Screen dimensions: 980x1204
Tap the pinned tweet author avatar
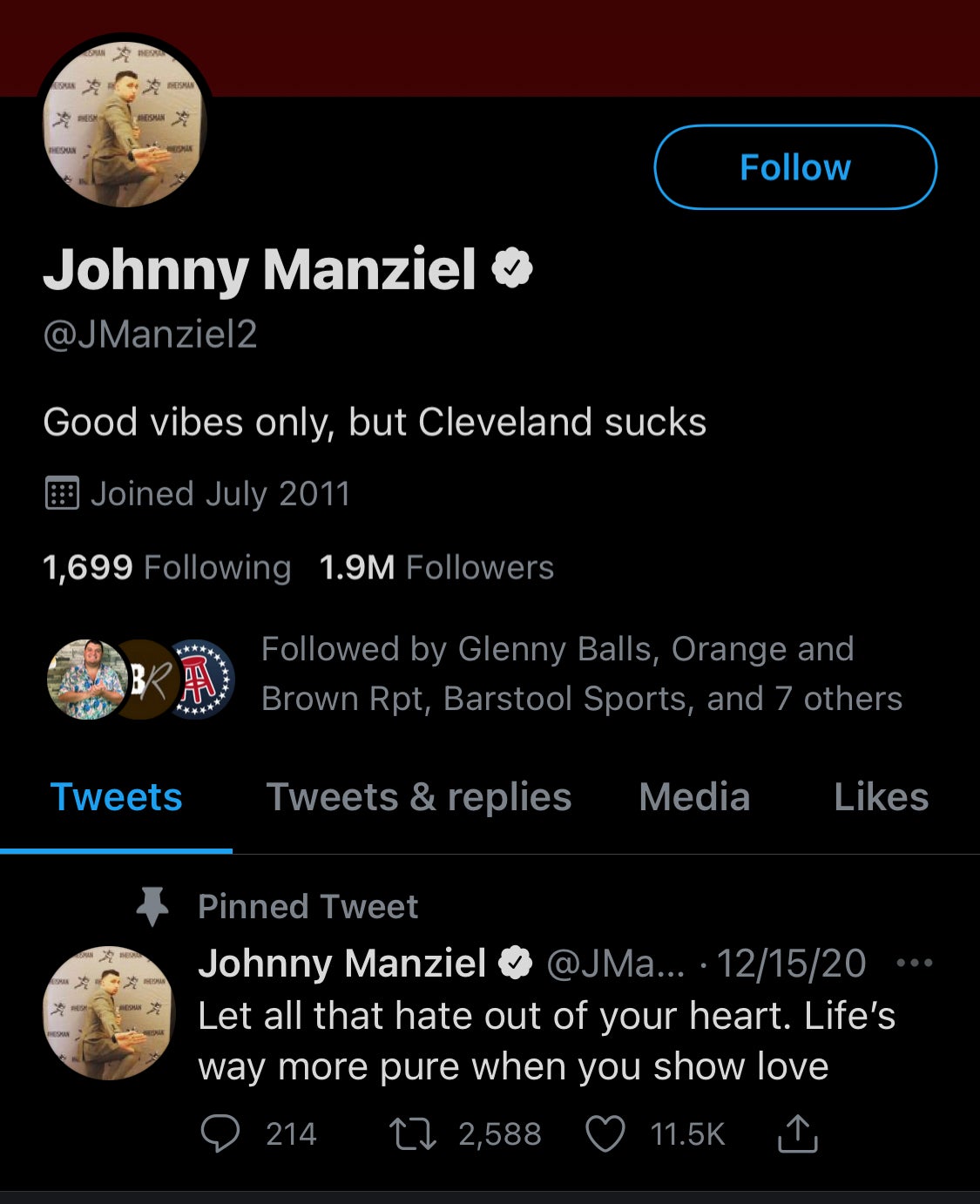point(109,1013)
